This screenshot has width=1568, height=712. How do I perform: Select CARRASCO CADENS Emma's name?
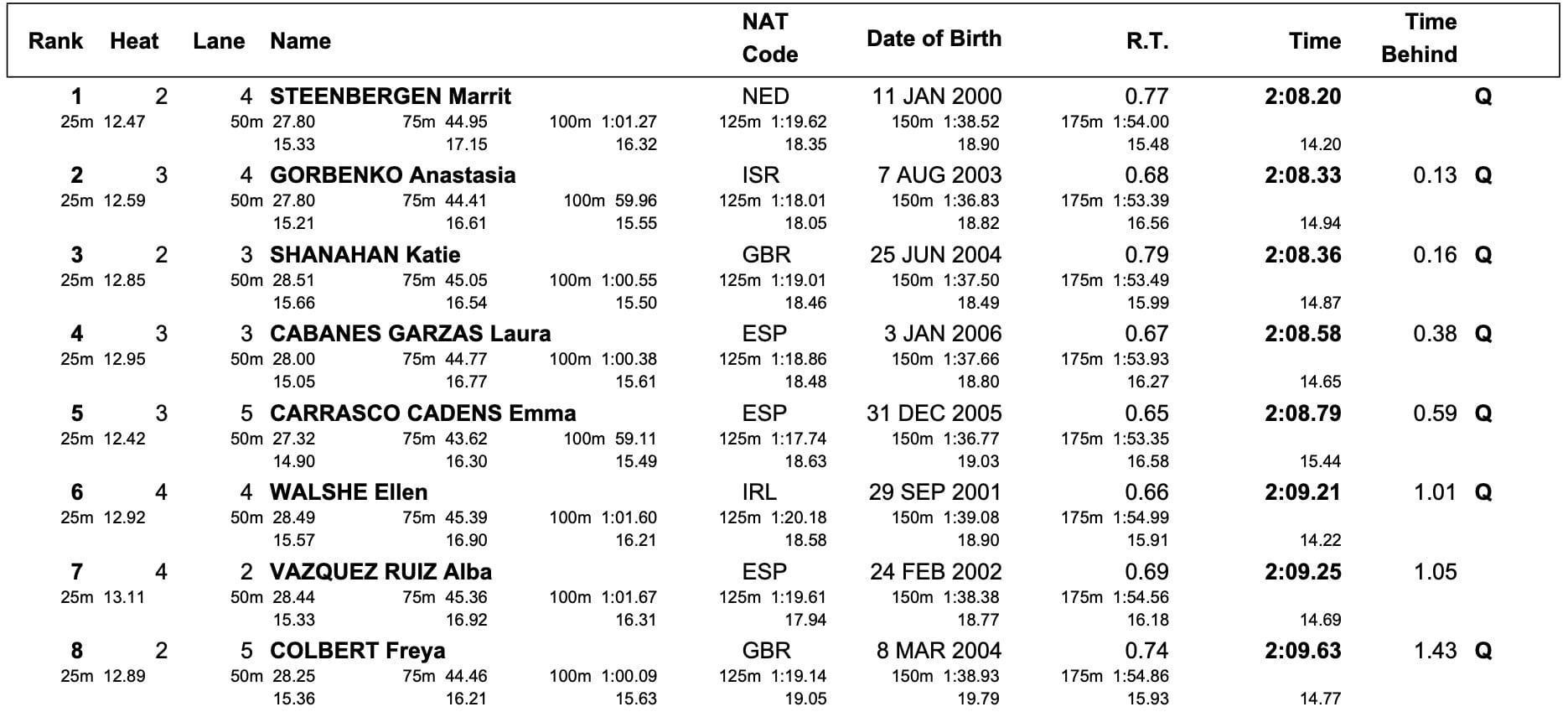click(x=422, y=413)
